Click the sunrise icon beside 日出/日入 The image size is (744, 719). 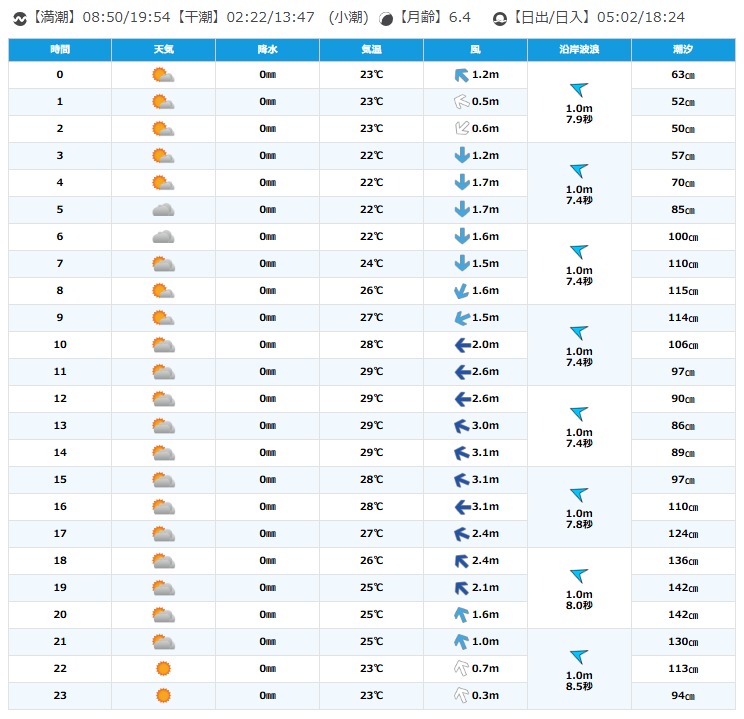pos(500,19)
